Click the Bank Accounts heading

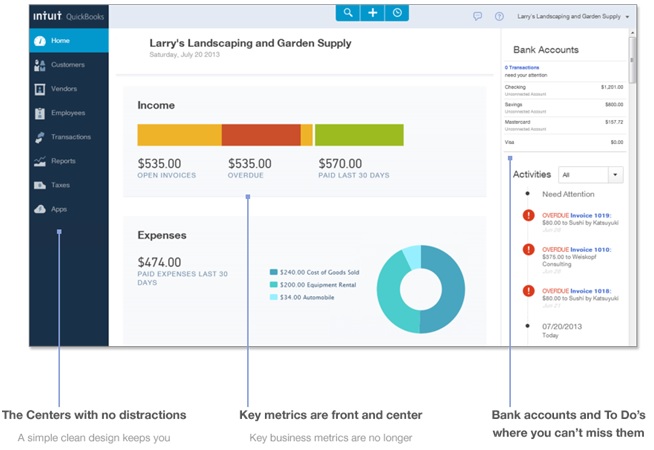(546, 50)
